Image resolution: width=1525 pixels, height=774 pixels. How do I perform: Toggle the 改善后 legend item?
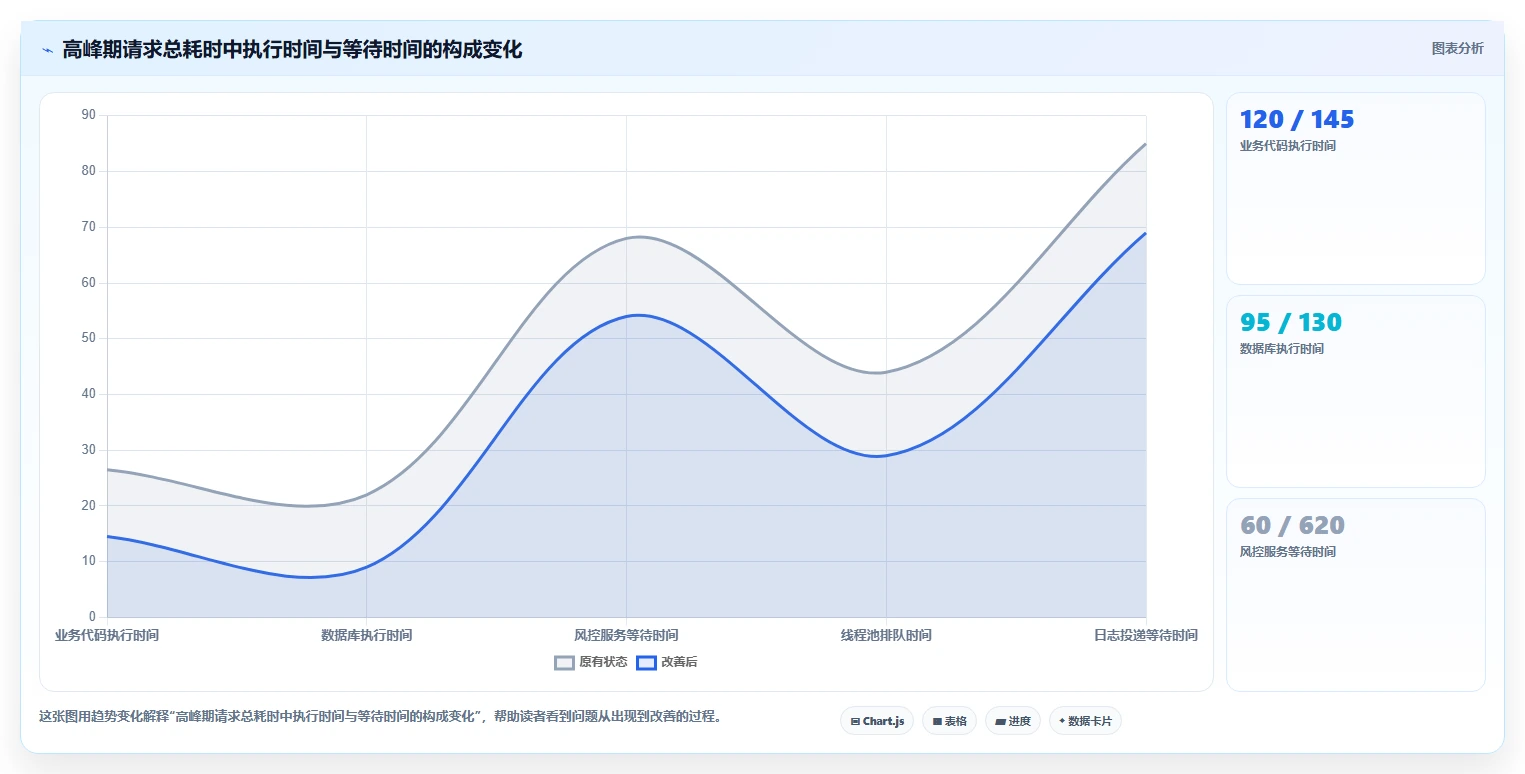[667, 662]
